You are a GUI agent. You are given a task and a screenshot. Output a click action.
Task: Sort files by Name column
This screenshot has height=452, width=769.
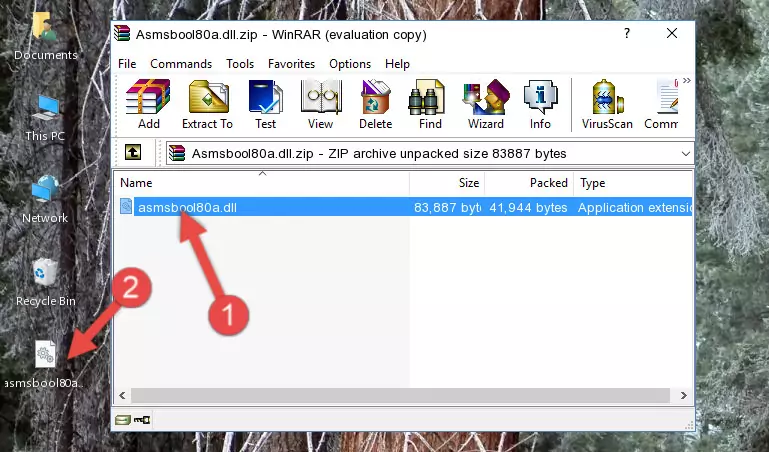click(262, 183)
